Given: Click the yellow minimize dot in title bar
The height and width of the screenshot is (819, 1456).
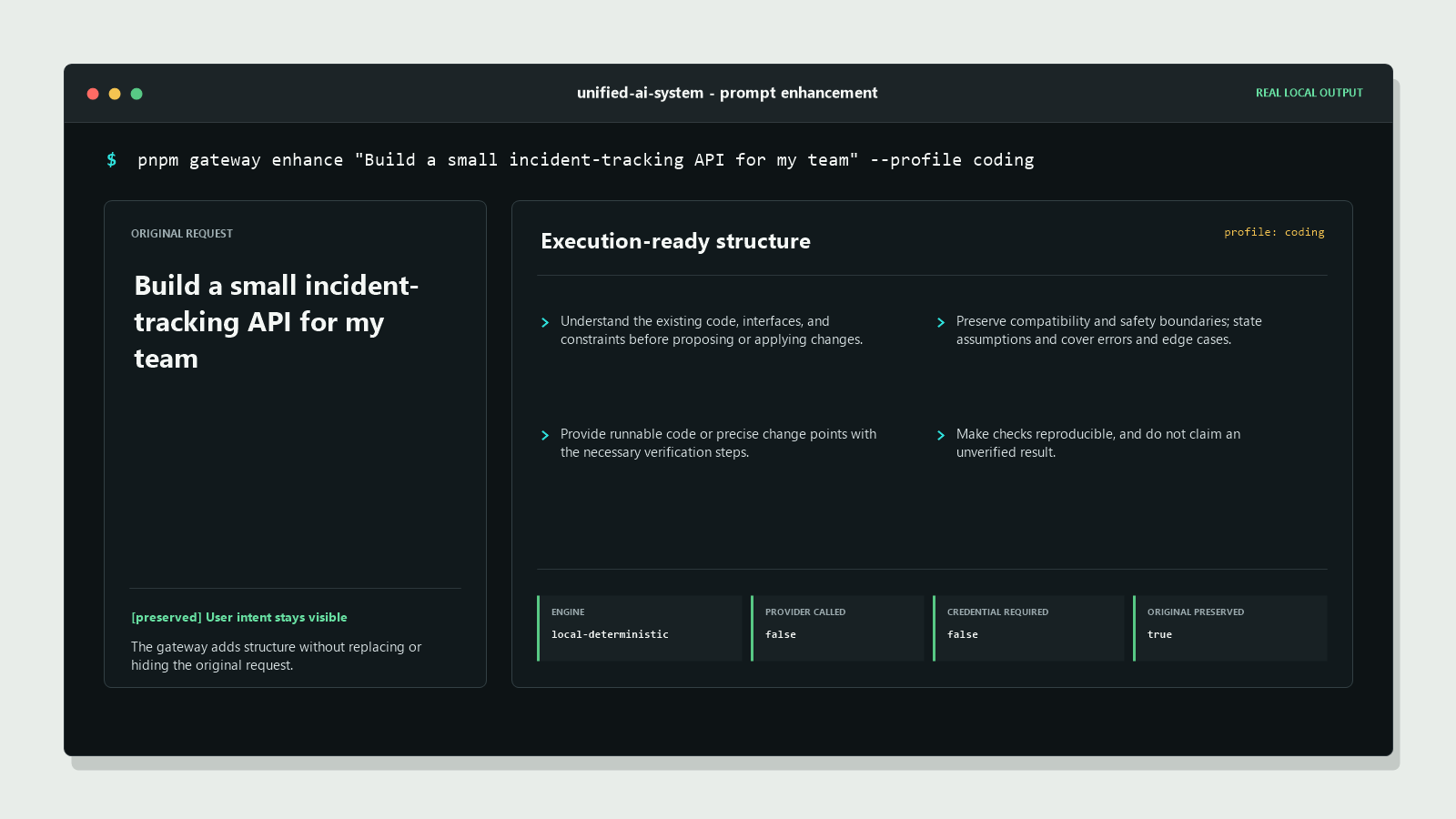Looking at the screenshot, I should (x=115, y=94).
